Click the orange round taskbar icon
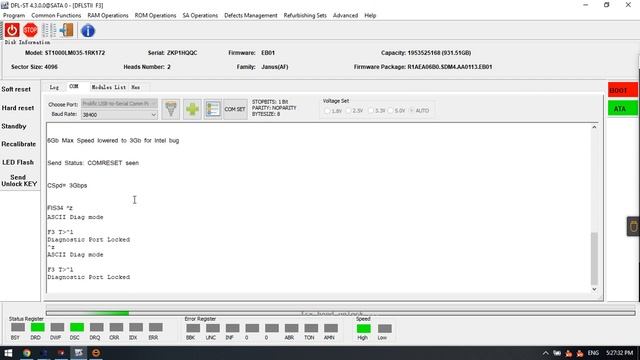This screenshot has height=360, width=640. [x=96, y=353]
